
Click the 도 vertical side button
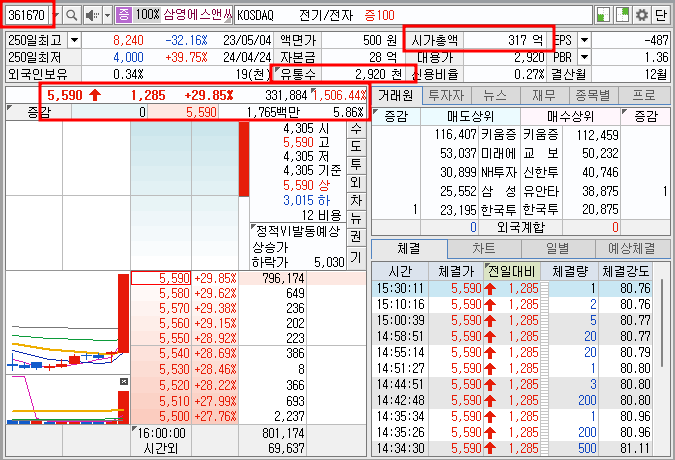pyautogui.click(x=356, y=146)
